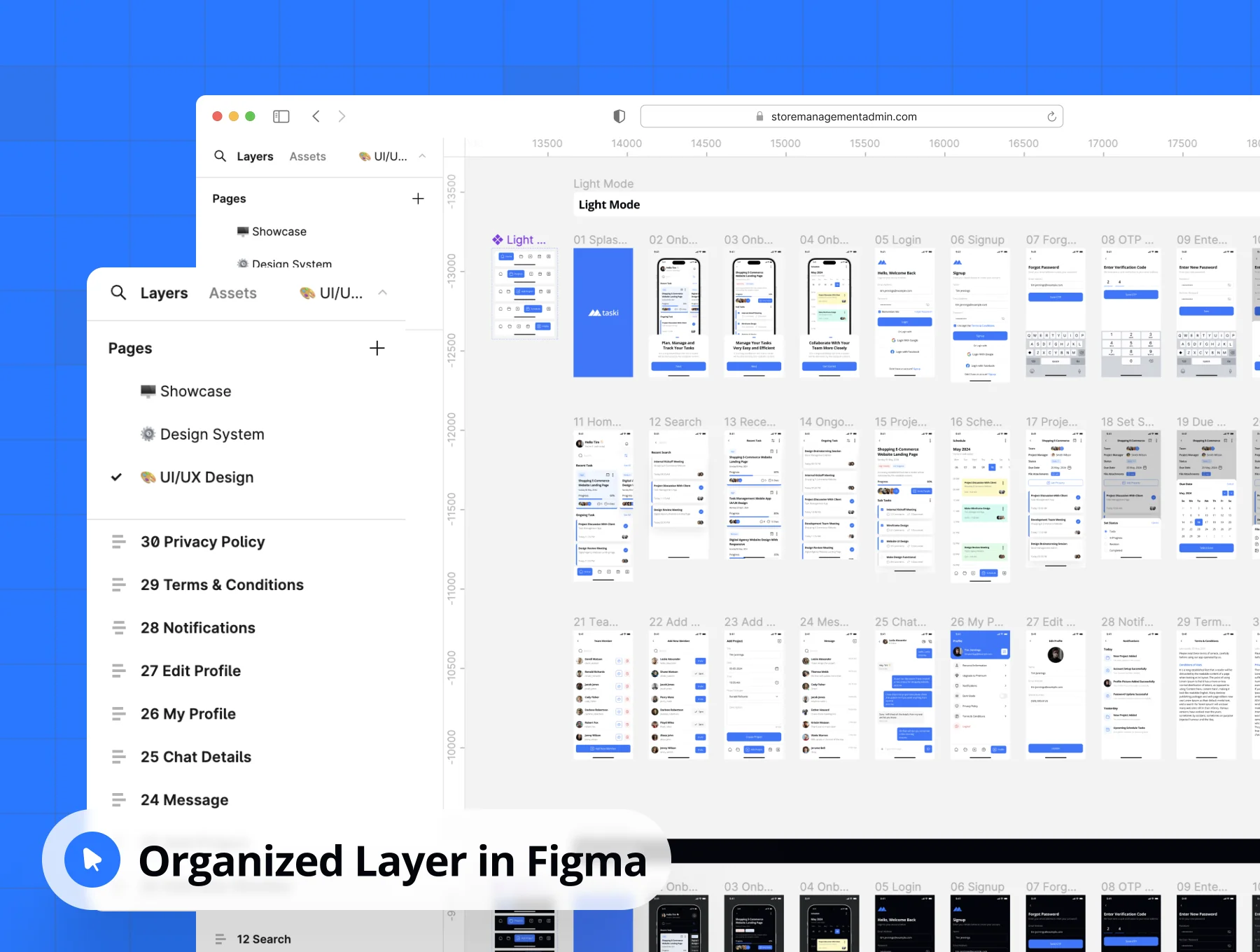Click the small plus icon beside background Pages
This screenshot has width=1260, height=952.
pyautogui.click(x=418, y=199)
